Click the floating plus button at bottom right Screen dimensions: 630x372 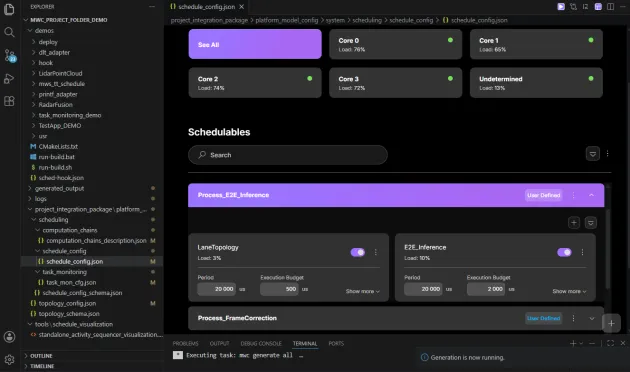tap(611, 323)
